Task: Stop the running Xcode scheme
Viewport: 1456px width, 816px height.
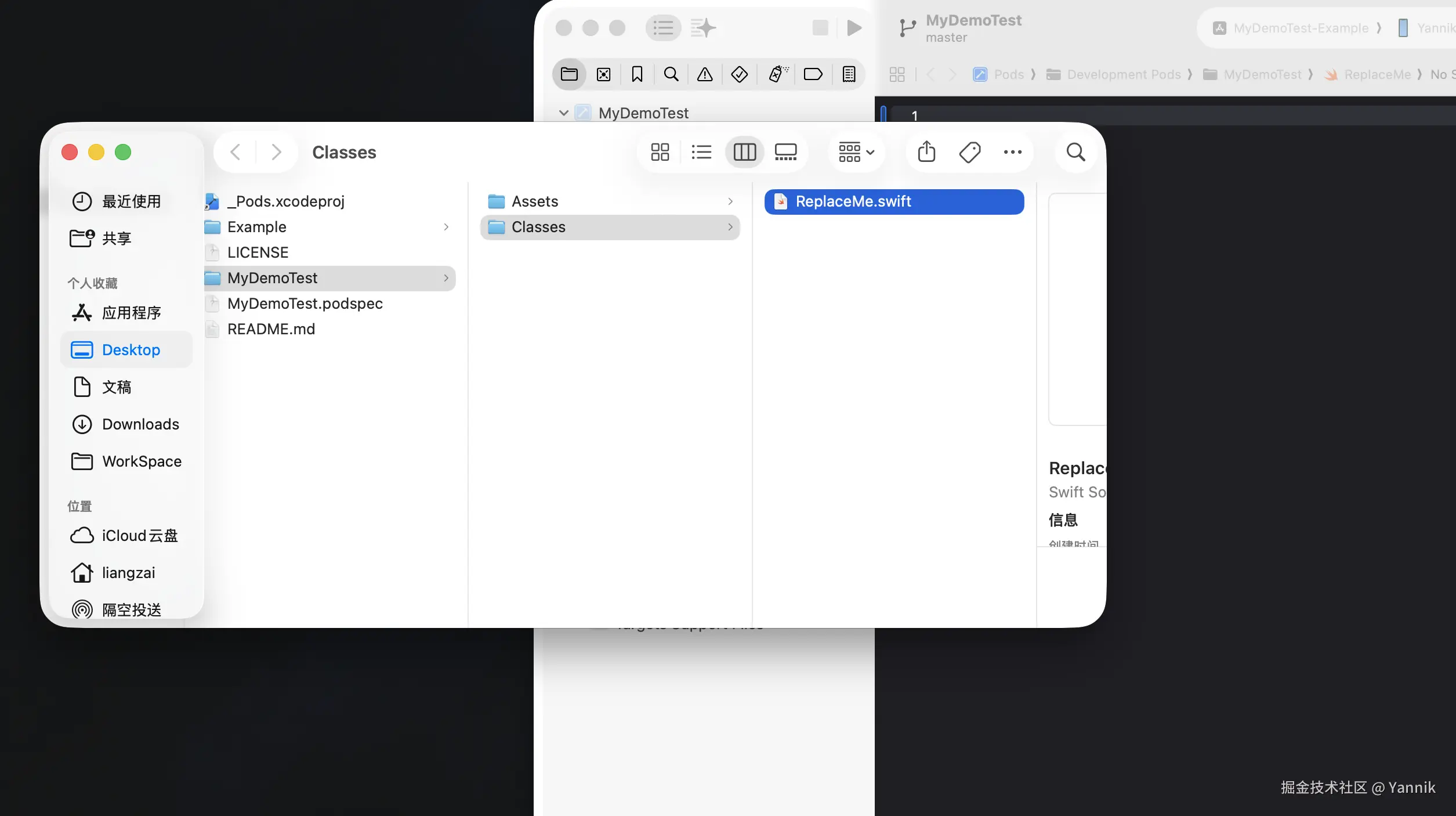Action: coord(820,28)
